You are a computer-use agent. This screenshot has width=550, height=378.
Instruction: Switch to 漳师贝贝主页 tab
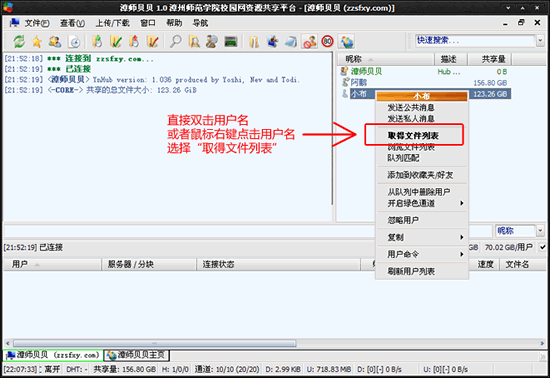tap(137, 355)
